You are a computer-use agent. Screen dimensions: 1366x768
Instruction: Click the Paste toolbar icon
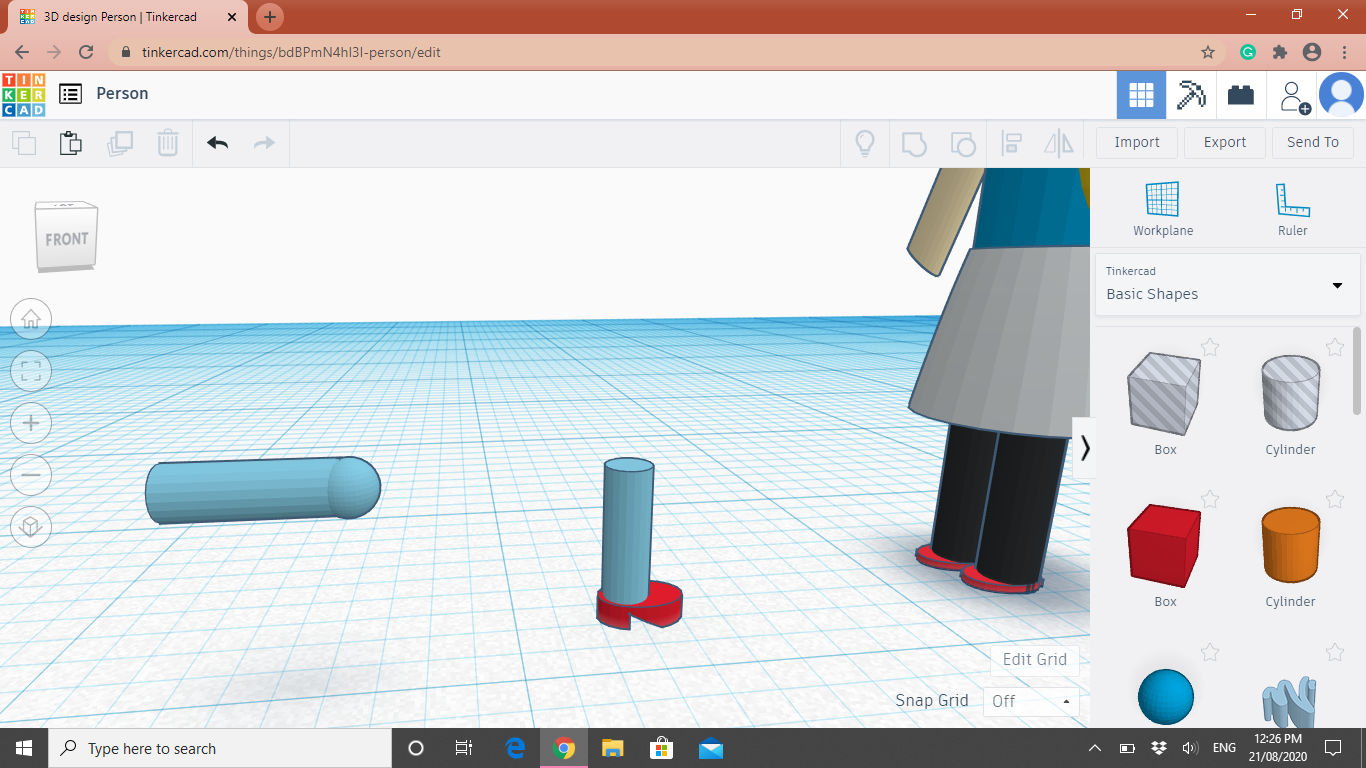coord(70,143)
